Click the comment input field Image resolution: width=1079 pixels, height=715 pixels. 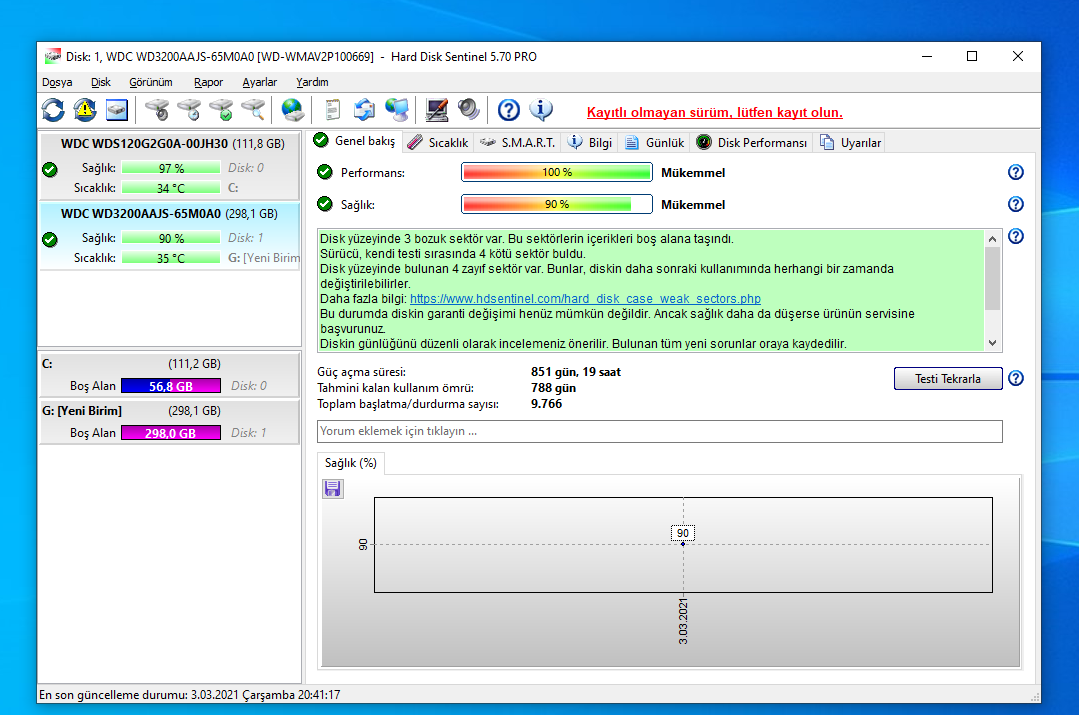(x=659, y=431)
